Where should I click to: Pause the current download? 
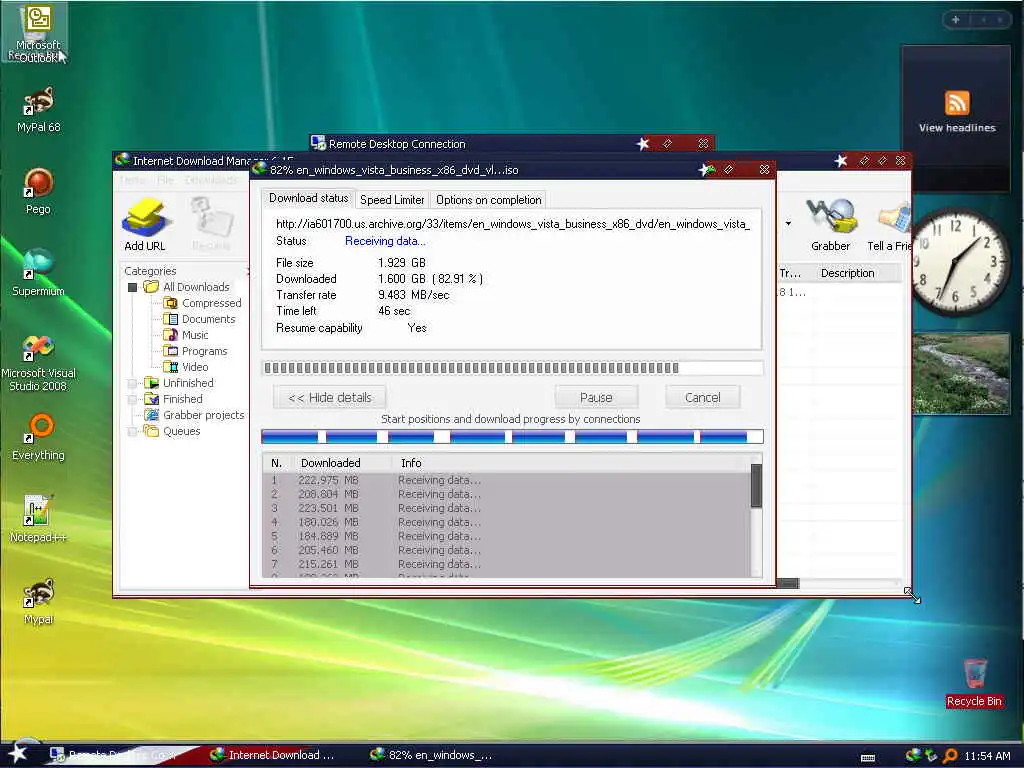[x=596, y=398]
